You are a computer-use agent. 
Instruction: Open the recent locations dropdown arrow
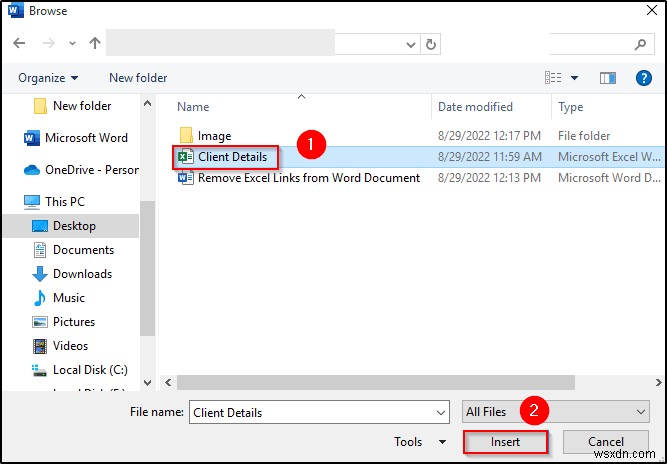(72, 43)
